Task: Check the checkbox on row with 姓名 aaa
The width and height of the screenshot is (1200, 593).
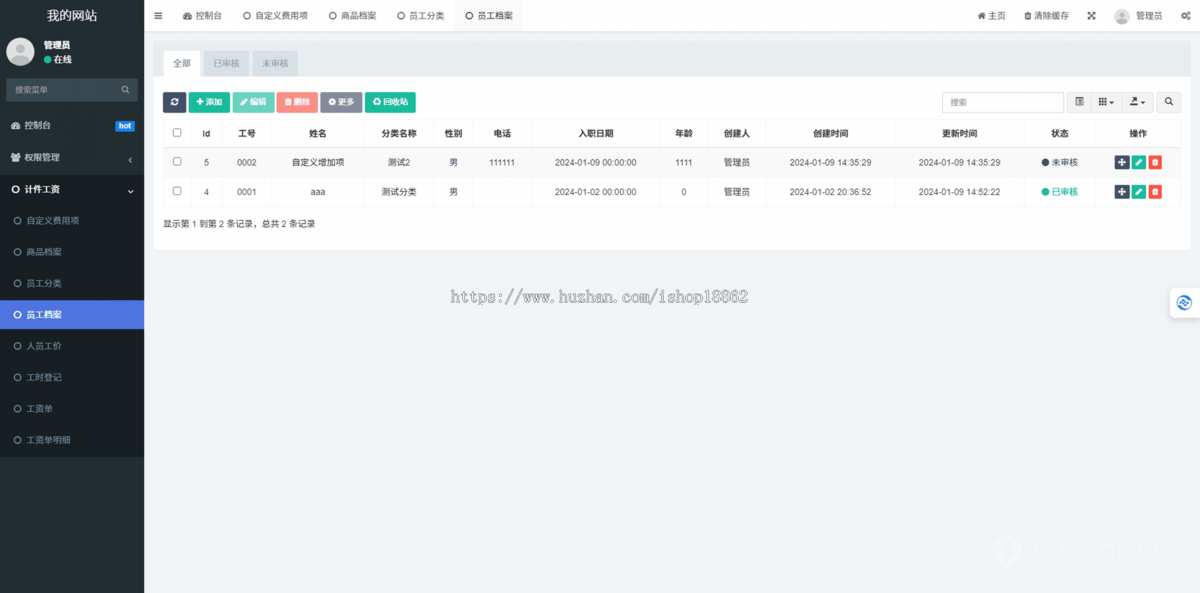Action: pos(177,191)
